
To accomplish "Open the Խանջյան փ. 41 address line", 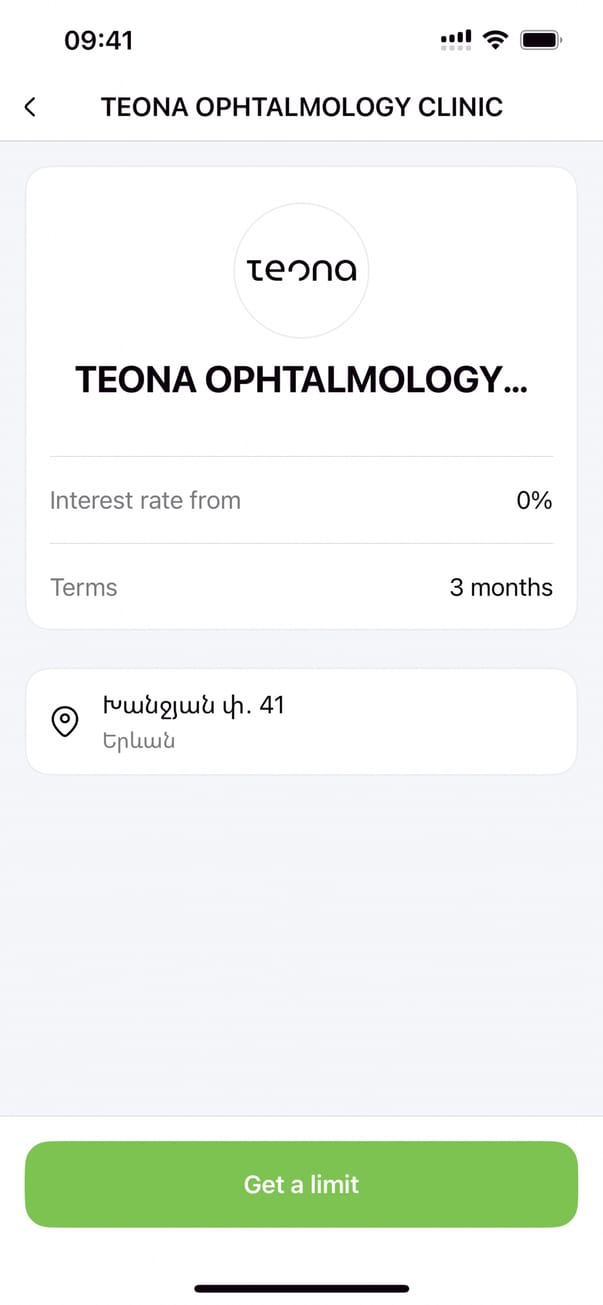I will [193, 706].
